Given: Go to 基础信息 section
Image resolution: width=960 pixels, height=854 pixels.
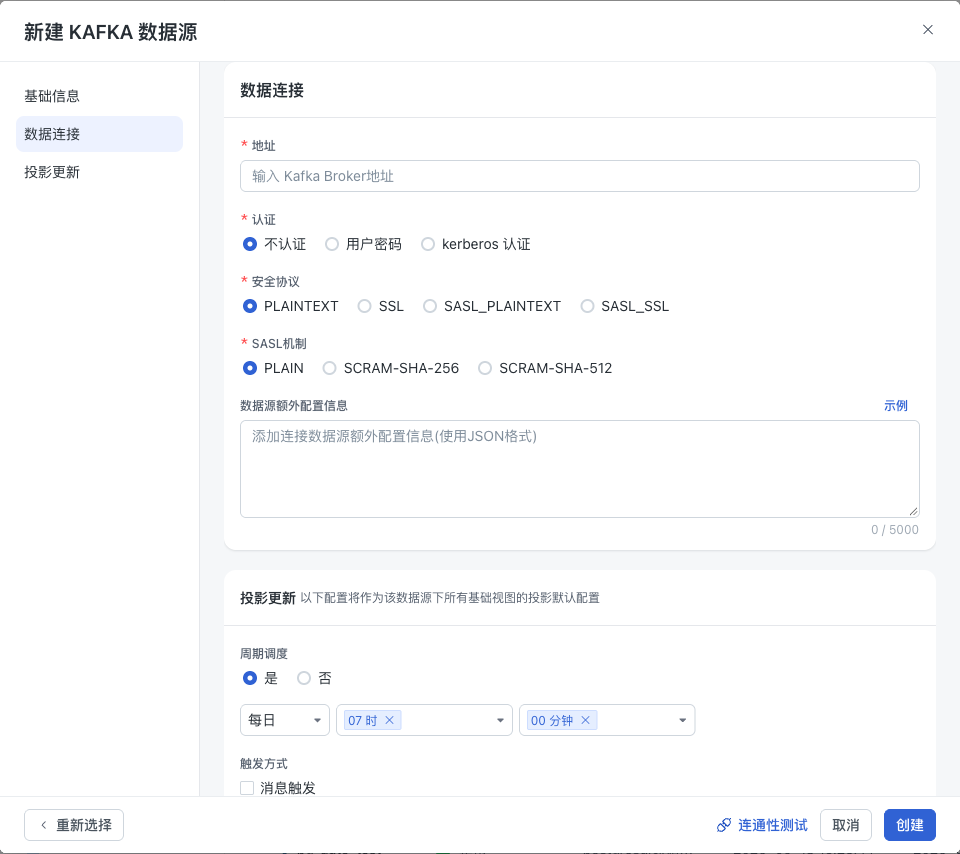Looking at the screenshot, I should pyautogui.click(x=99, y=96).
